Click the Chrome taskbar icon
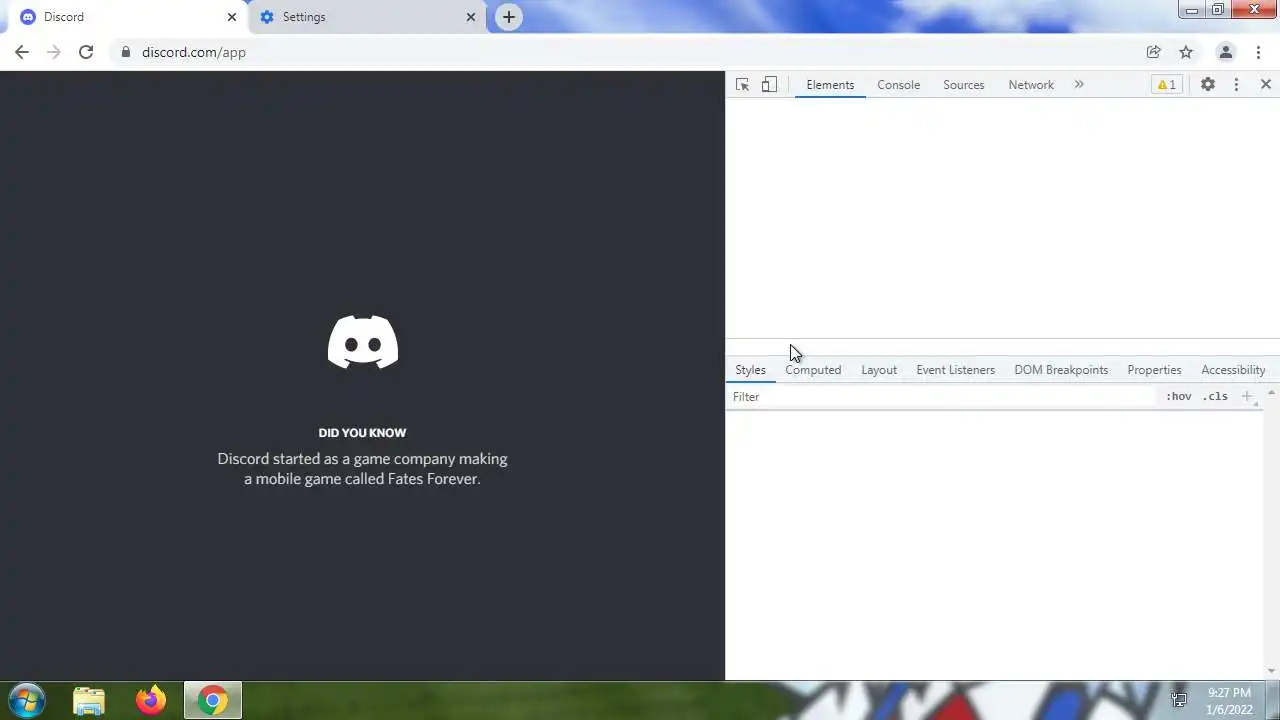 click(x=212, y=701)
